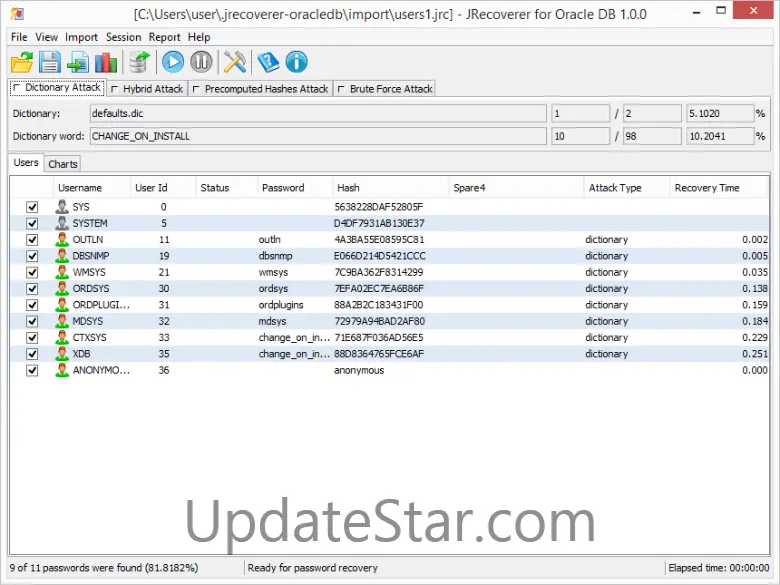Select the Dictionary Attack tab
This screenshot has height=585, width=780.
click(x=57, y=88)
